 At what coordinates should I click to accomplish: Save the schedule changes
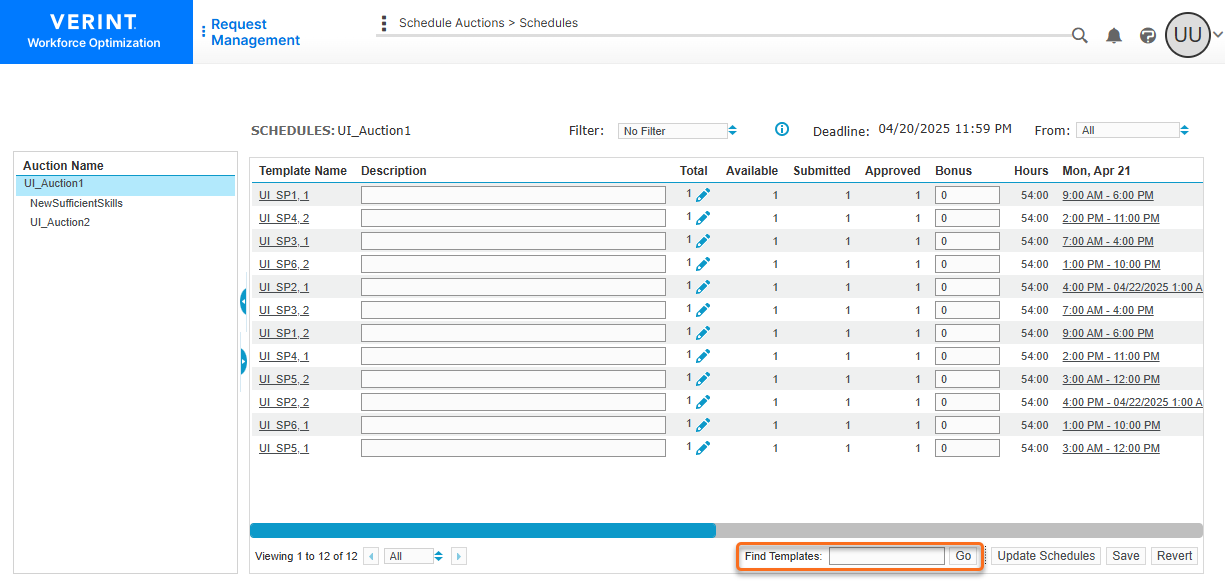coord(1125,555)
